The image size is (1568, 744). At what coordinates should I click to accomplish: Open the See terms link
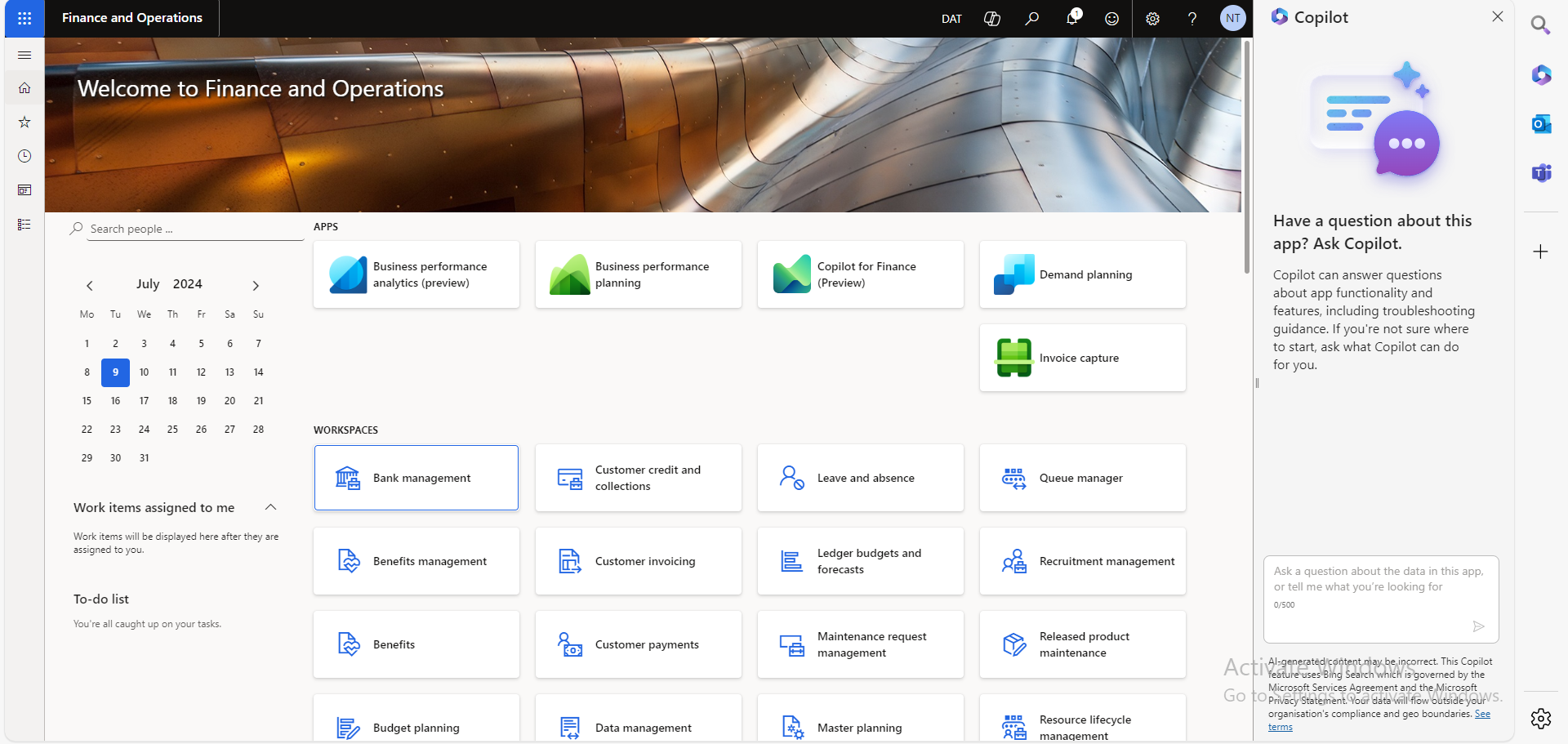[x=1481, y=714]
